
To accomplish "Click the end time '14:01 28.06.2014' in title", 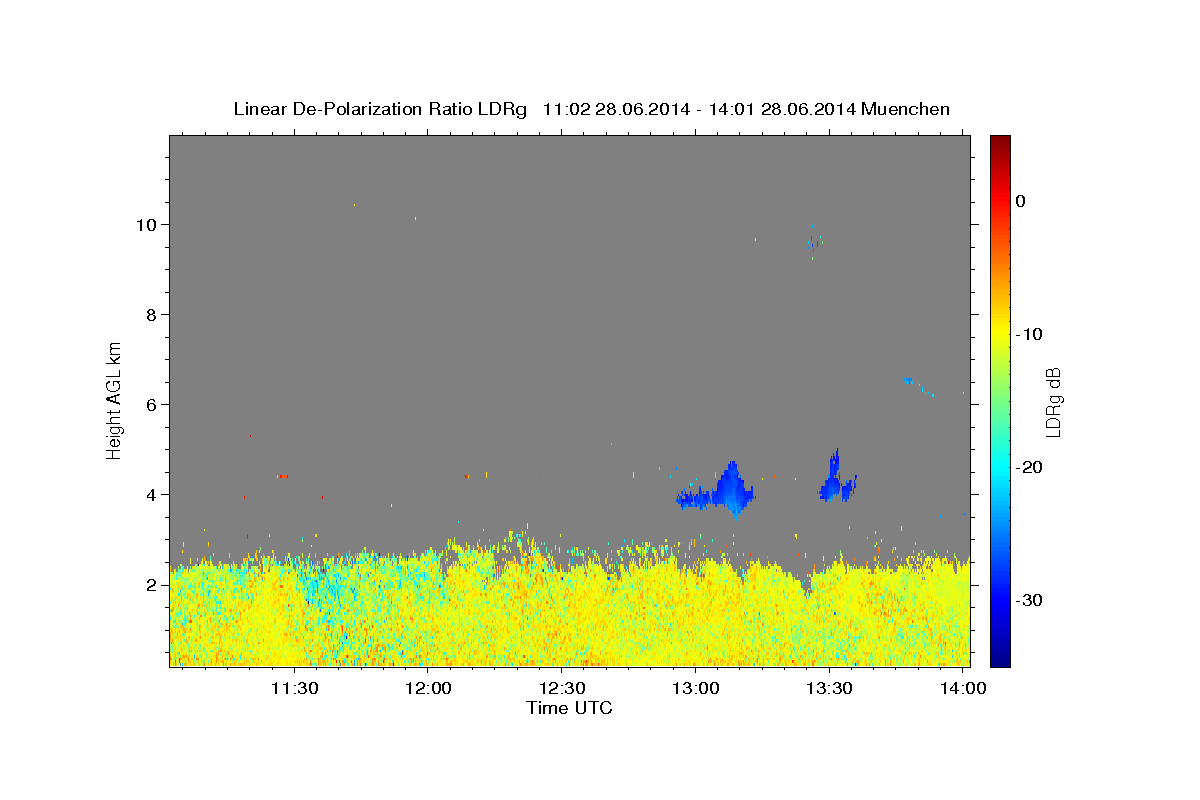I will (x=782, y=109).
